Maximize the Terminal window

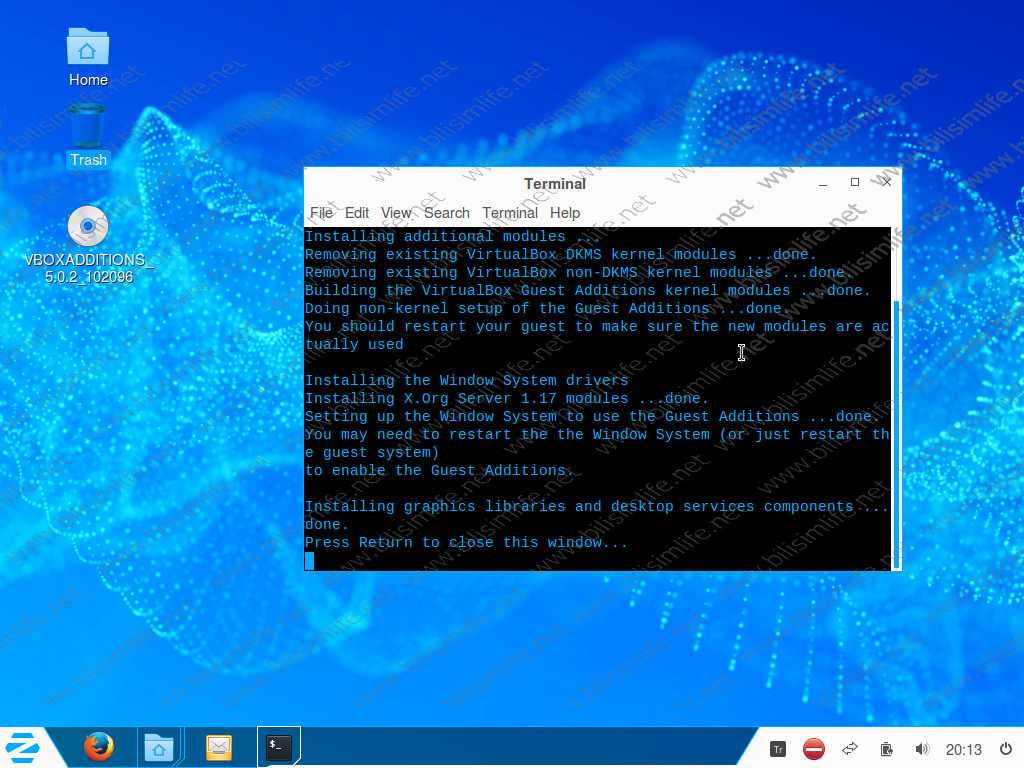coord(855,182)
